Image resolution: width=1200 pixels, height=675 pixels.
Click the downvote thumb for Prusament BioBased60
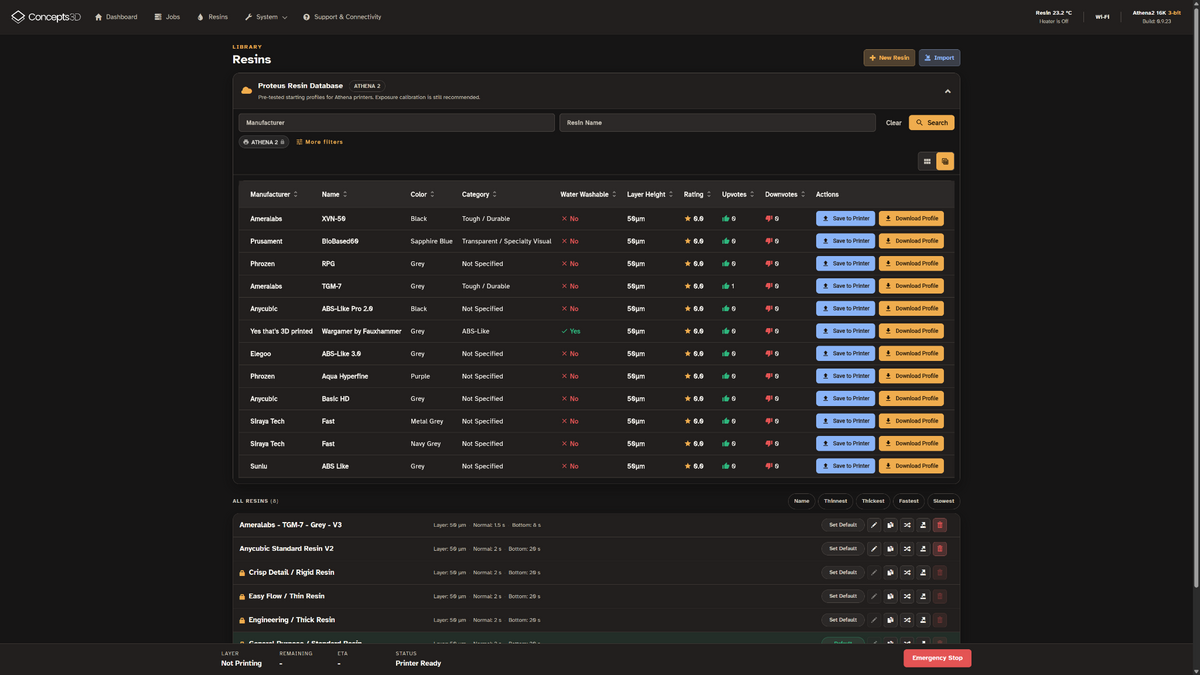769,241
